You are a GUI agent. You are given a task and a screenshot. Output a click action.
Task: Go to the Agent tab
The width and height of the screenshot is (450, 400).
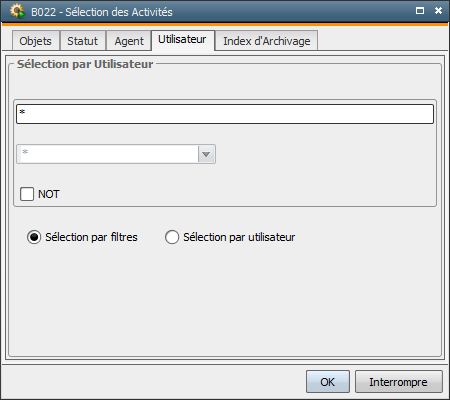[x=129, y=41]
